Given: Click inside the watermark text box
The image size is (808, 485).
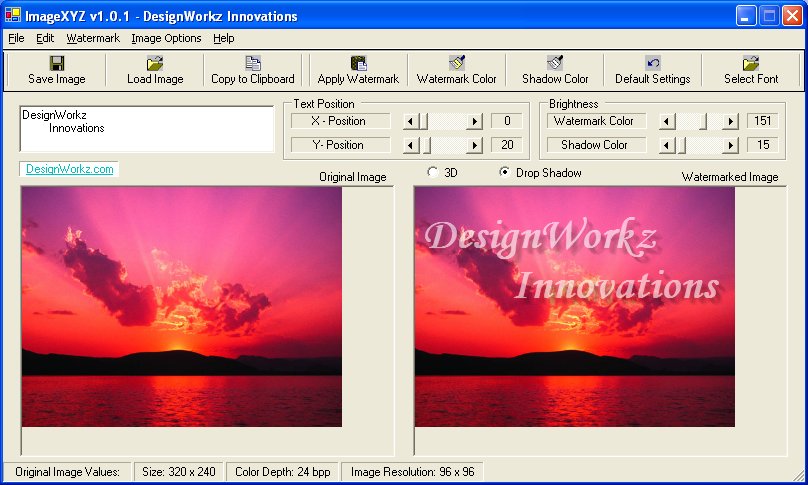Looking at the screenshot, I should click(147, 129).
